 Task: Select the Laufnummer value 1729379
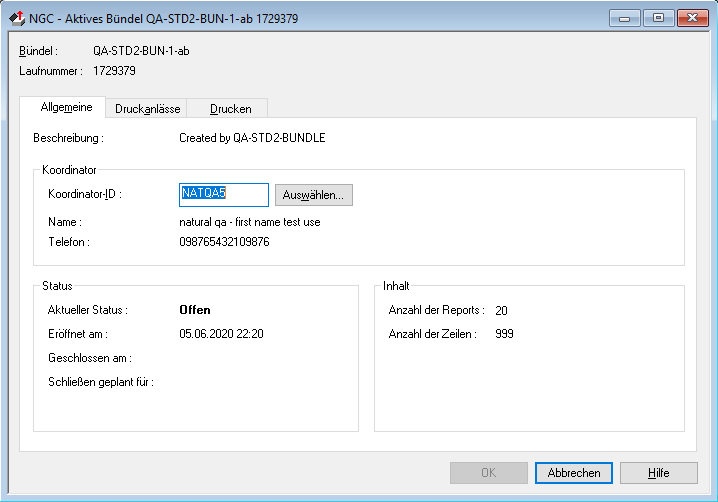point(114,71)
